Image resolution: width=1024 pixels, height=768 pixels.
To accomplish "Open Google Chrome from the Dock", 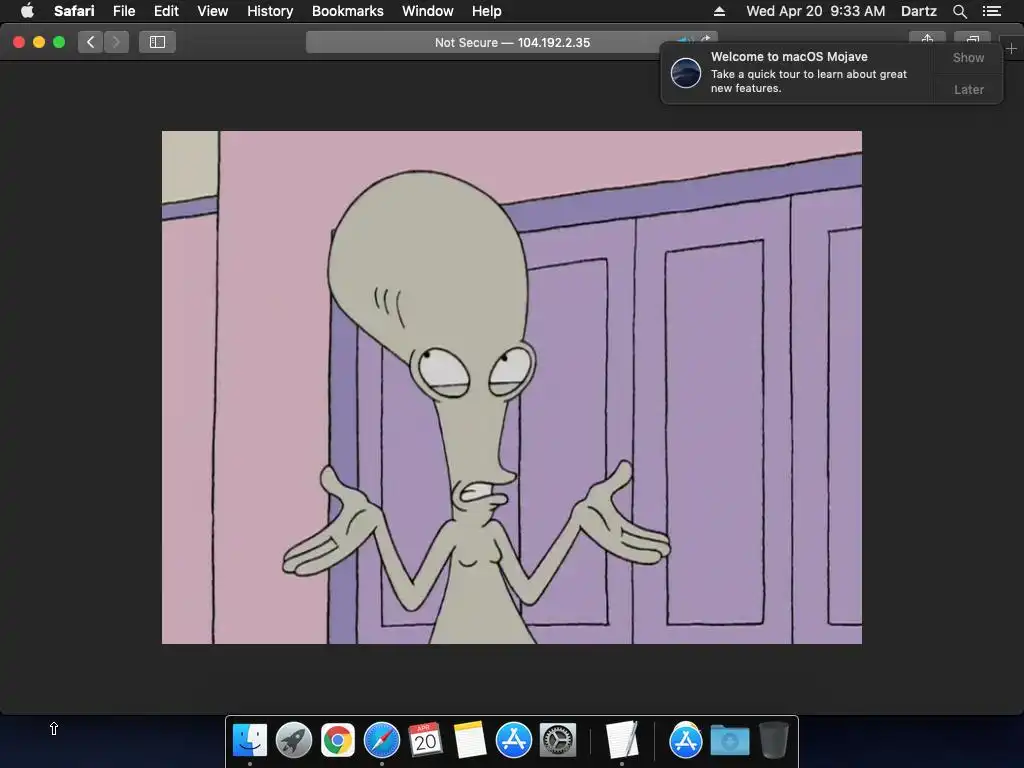I will click(337, 741).
